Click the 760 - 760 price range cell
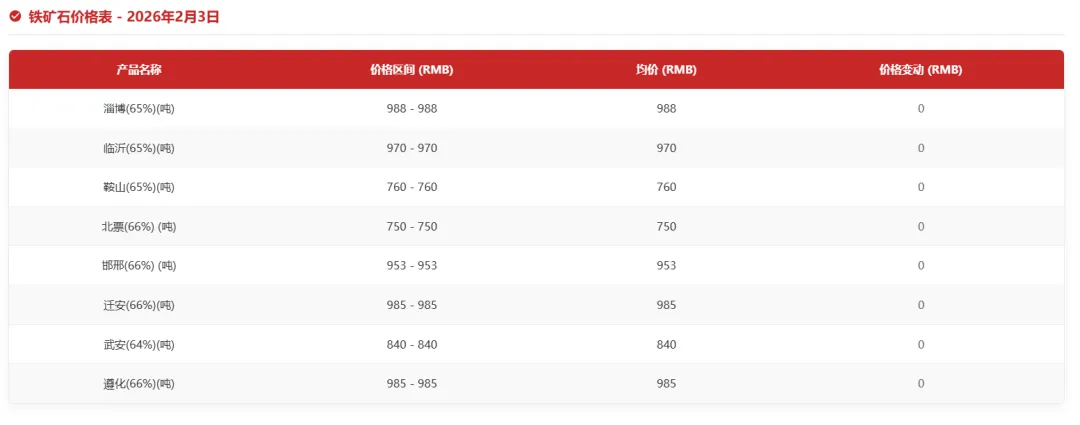1080x425 pixels. point(411,187)
